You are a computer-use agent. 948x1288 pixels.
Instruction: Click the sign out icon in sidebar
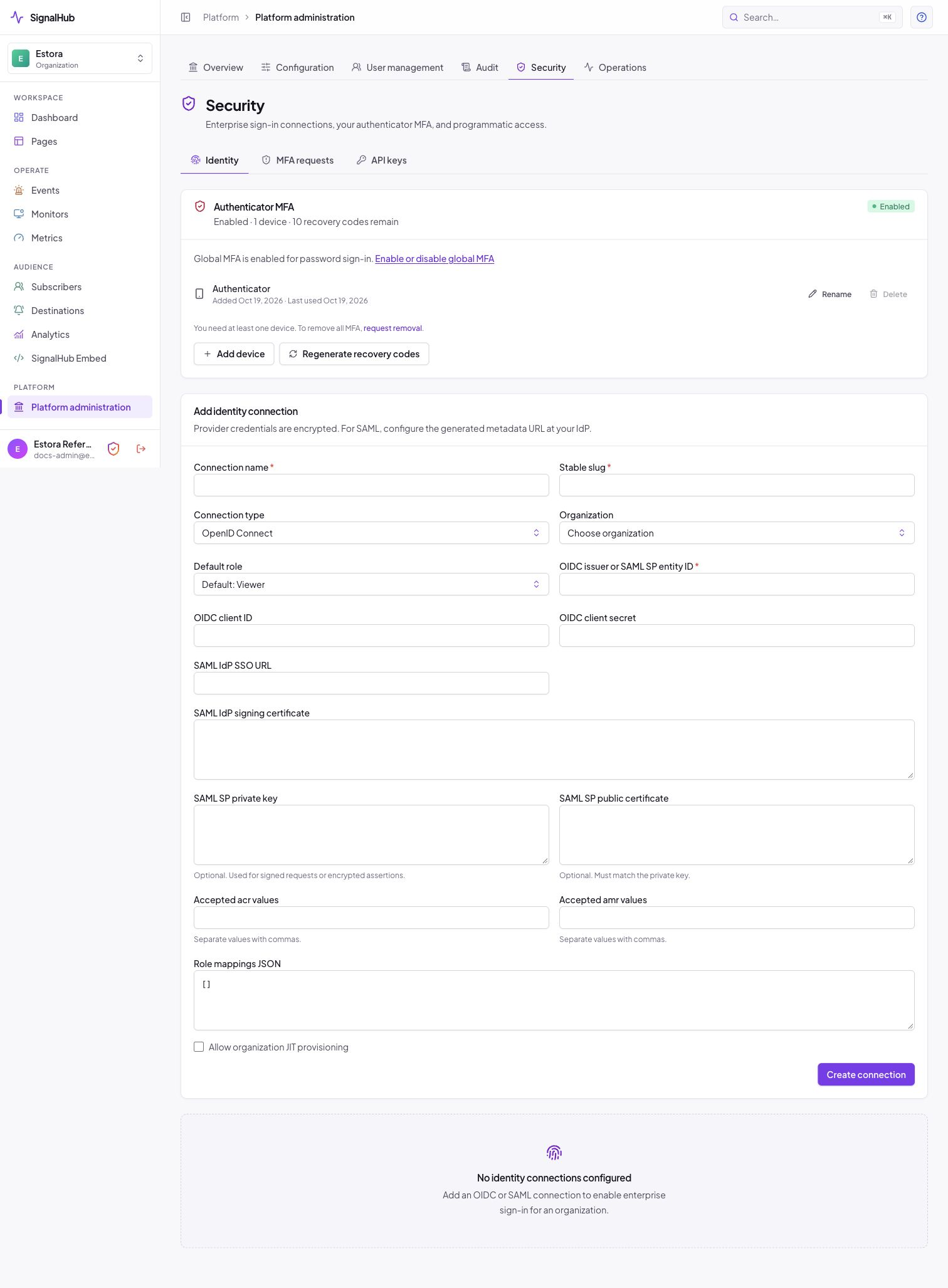click(141, 449)
